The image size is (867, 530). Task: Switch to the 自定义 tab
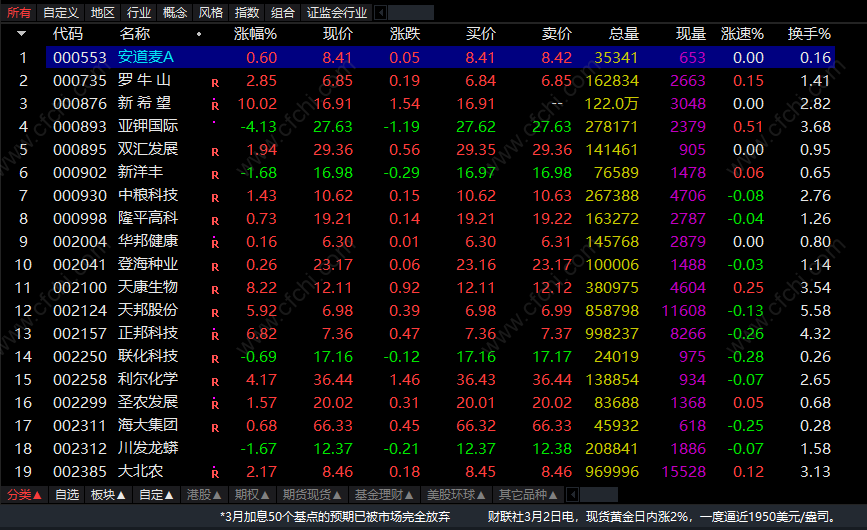(x=61, y=12)
